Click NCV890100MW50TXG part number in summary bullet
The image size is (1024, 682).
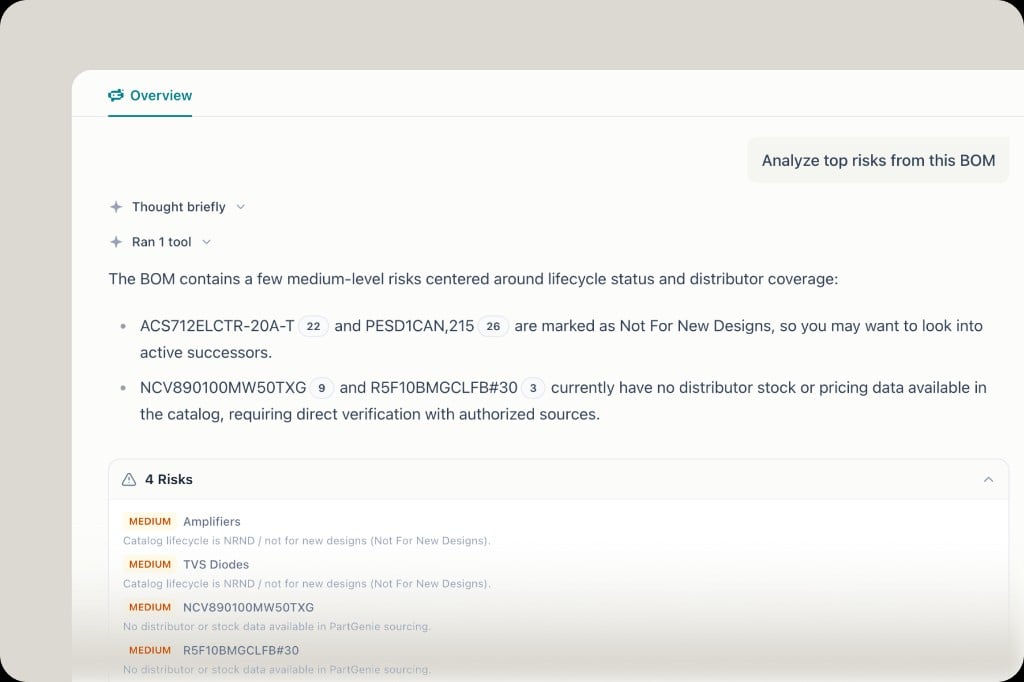[x=223, y=388]
